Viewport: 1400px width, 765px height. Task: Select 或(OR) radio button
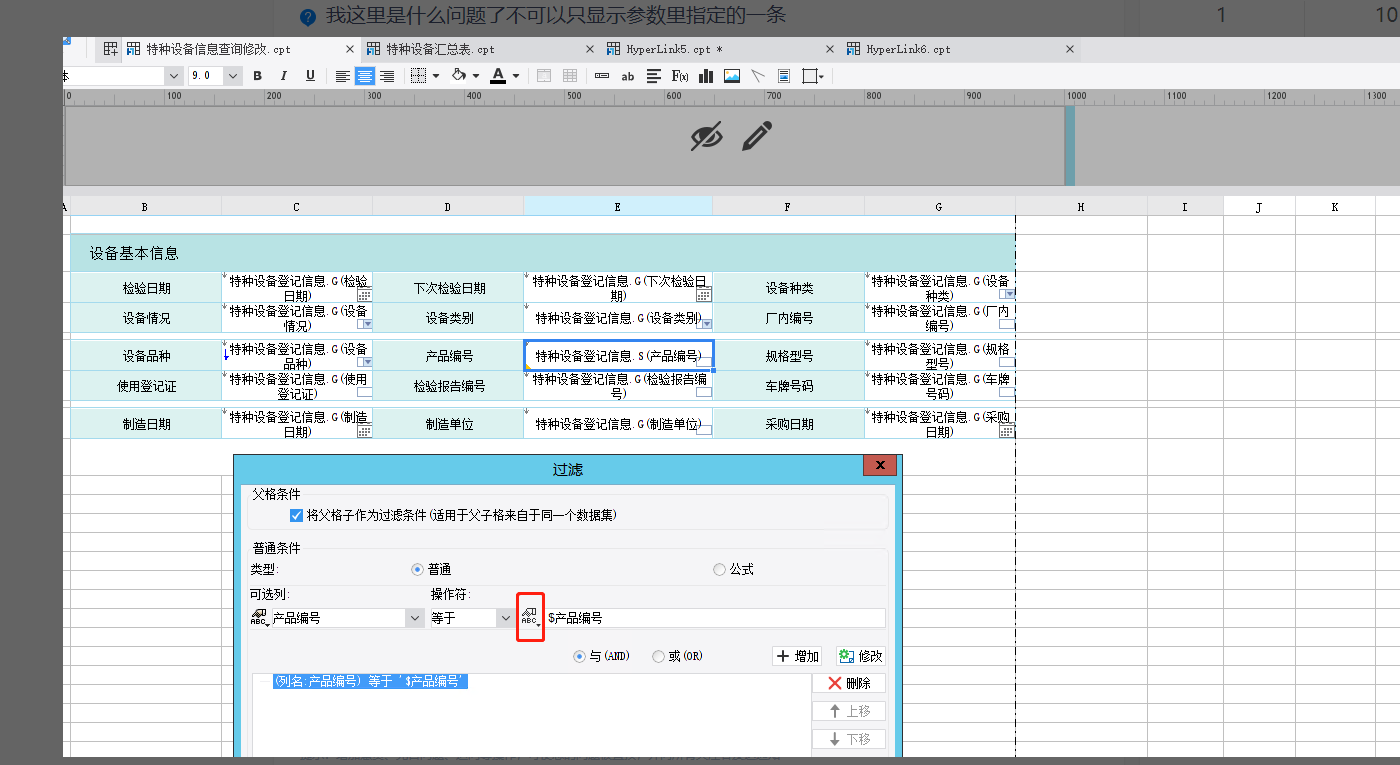coord(658,656)
